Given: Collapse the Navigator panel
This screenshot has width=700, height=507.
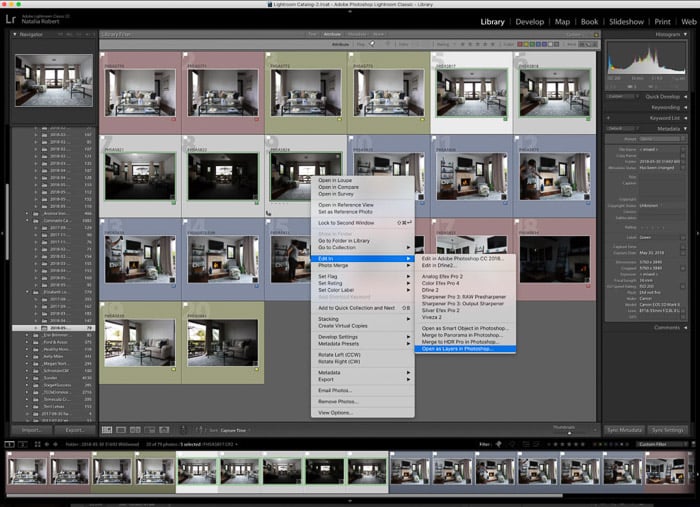Looking at the screenshot, I should (15, 34).
